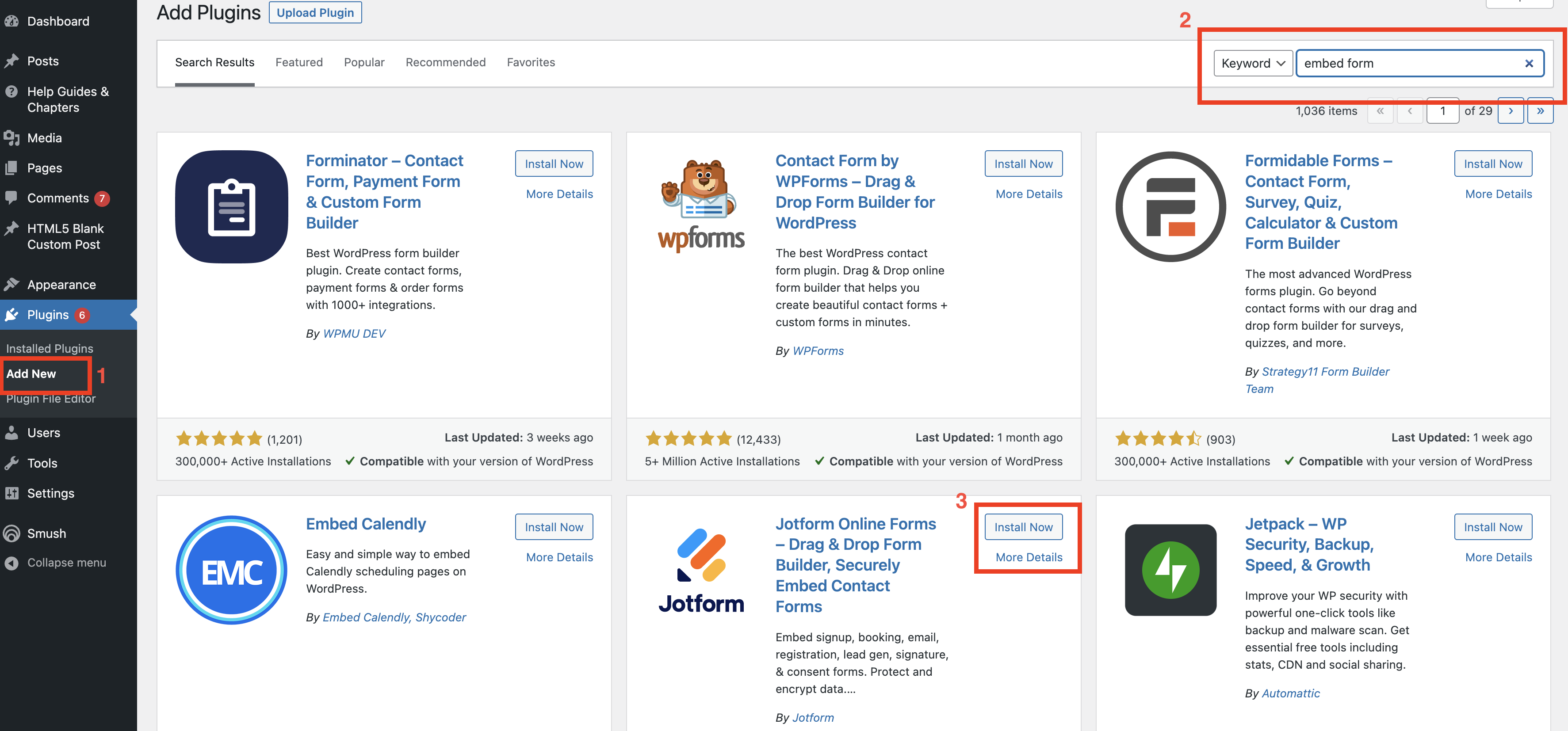Open the Keyword search type dropdown
The height and width of the screenshot is (731, 1568).
(x=1253, y=63)
